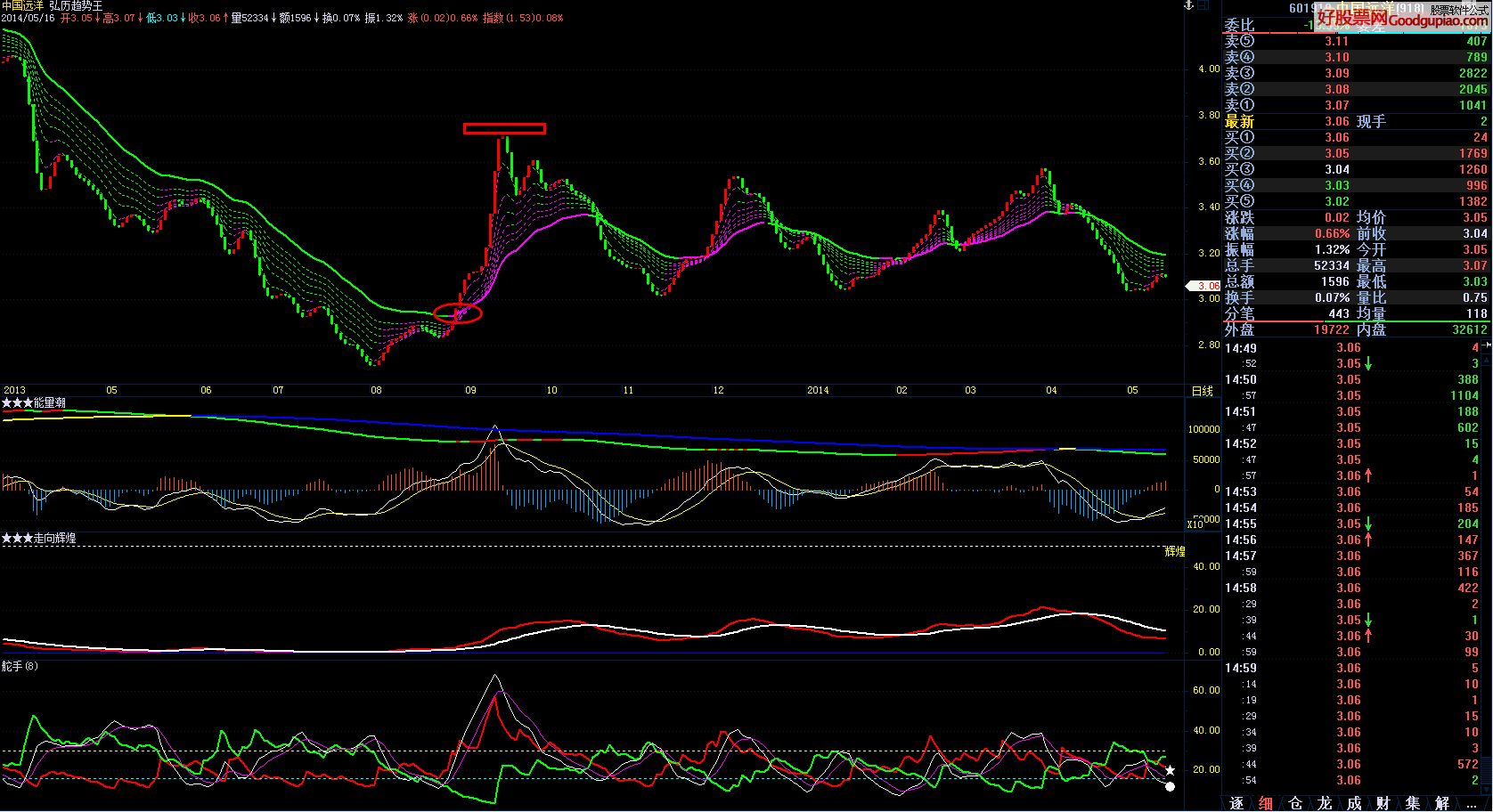Click the 卖③ 3.09 ask row
The height and width of the screenshot is (812, 1493).
click(x=1356, y=73)
